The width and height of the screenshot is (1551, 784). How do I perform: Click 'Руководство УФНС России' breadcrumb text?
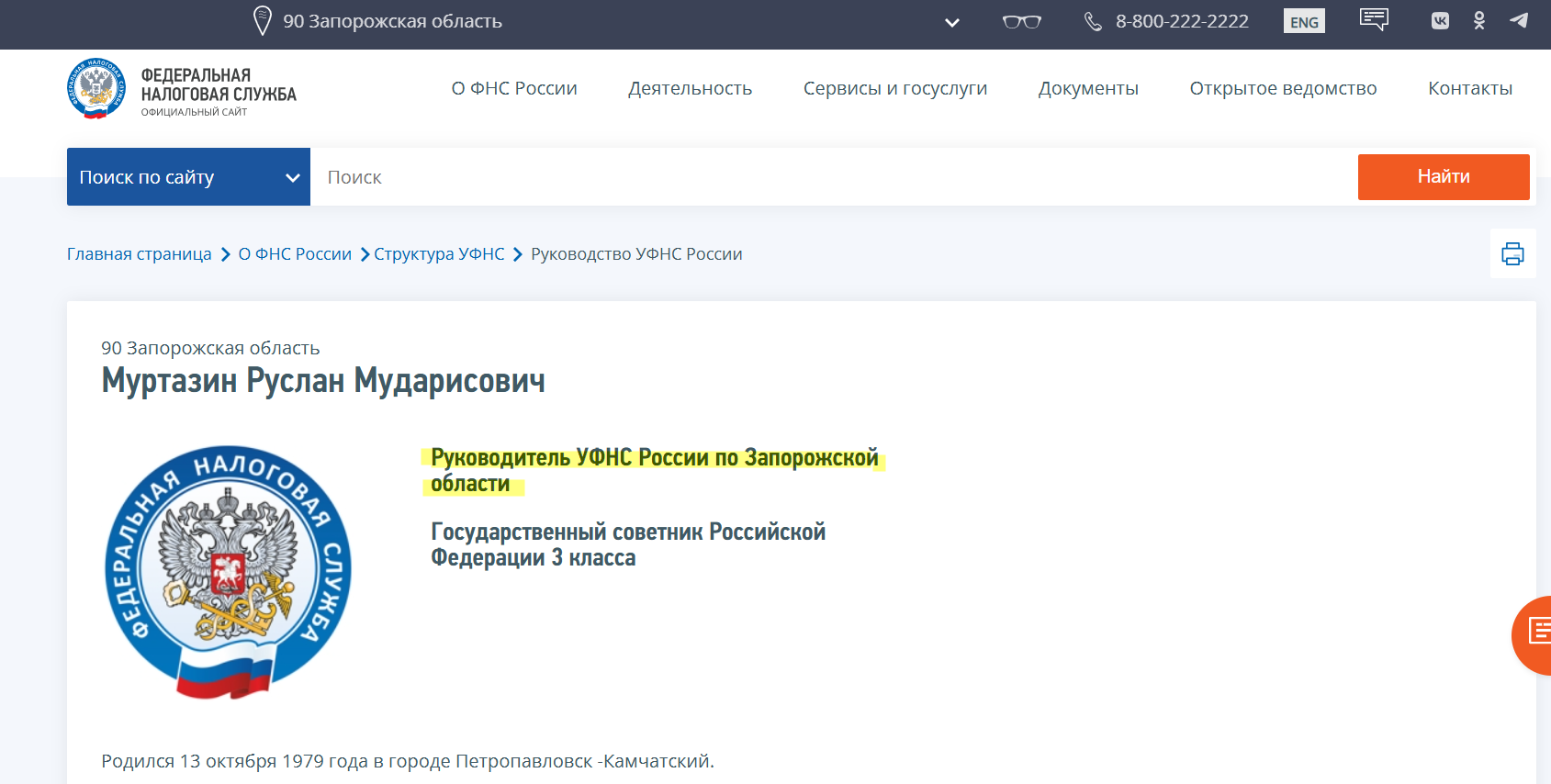point(636,254)
